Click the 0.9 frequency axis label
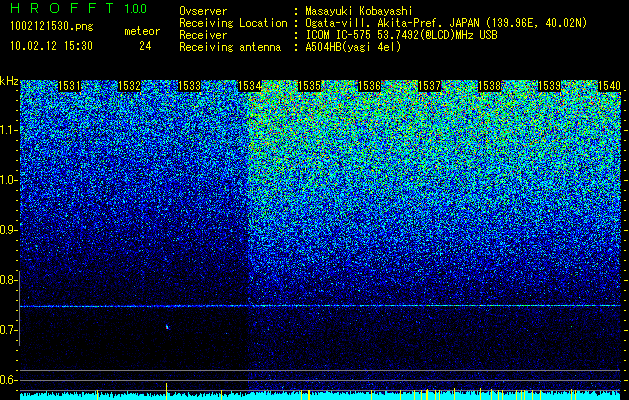Screen dimensions: 629x400 point(7,230)
